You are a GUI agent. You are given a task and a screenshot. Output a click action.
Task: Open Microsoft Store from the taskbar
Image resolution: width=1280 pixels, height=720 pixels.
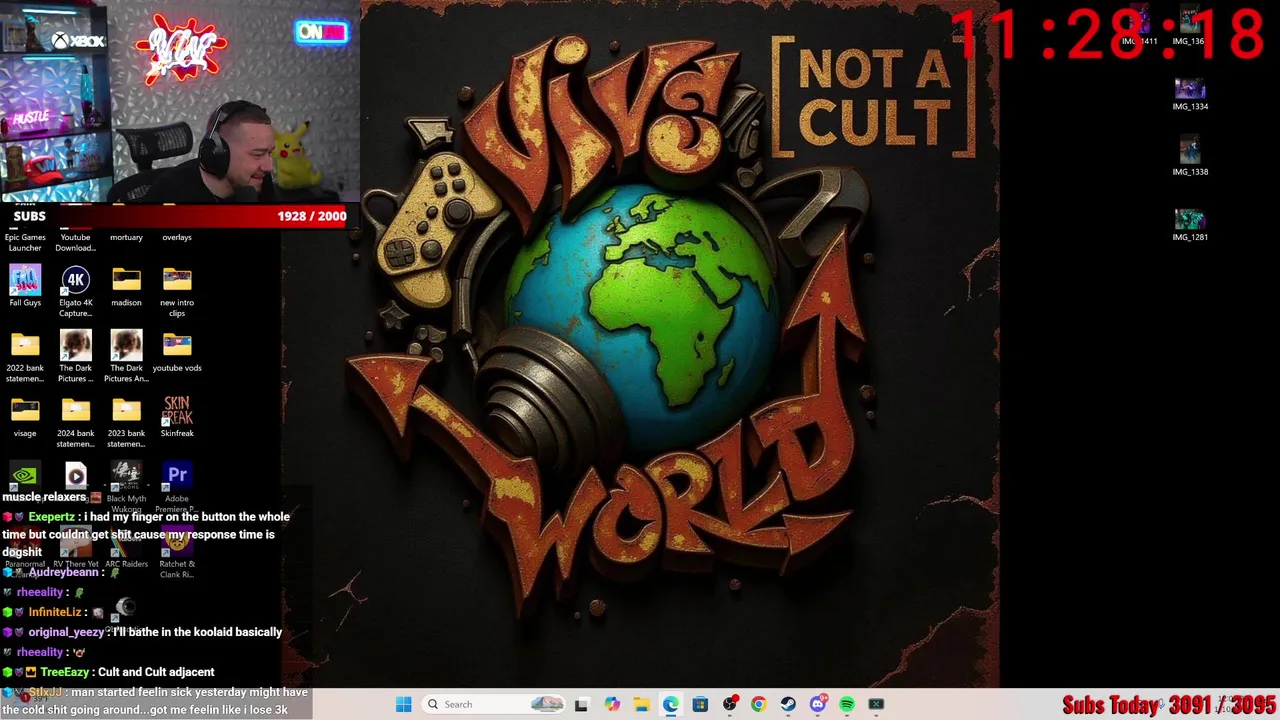tap(700, 704)
